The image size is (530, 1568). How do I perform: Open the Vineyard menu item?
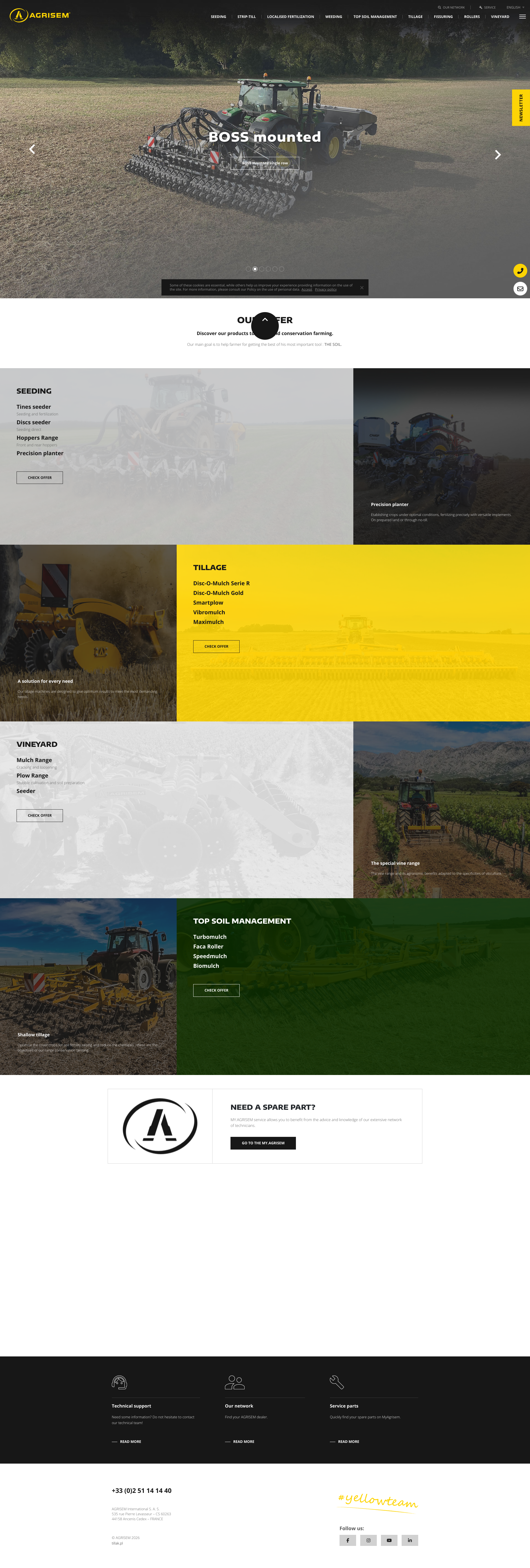[x=500, y=17]
